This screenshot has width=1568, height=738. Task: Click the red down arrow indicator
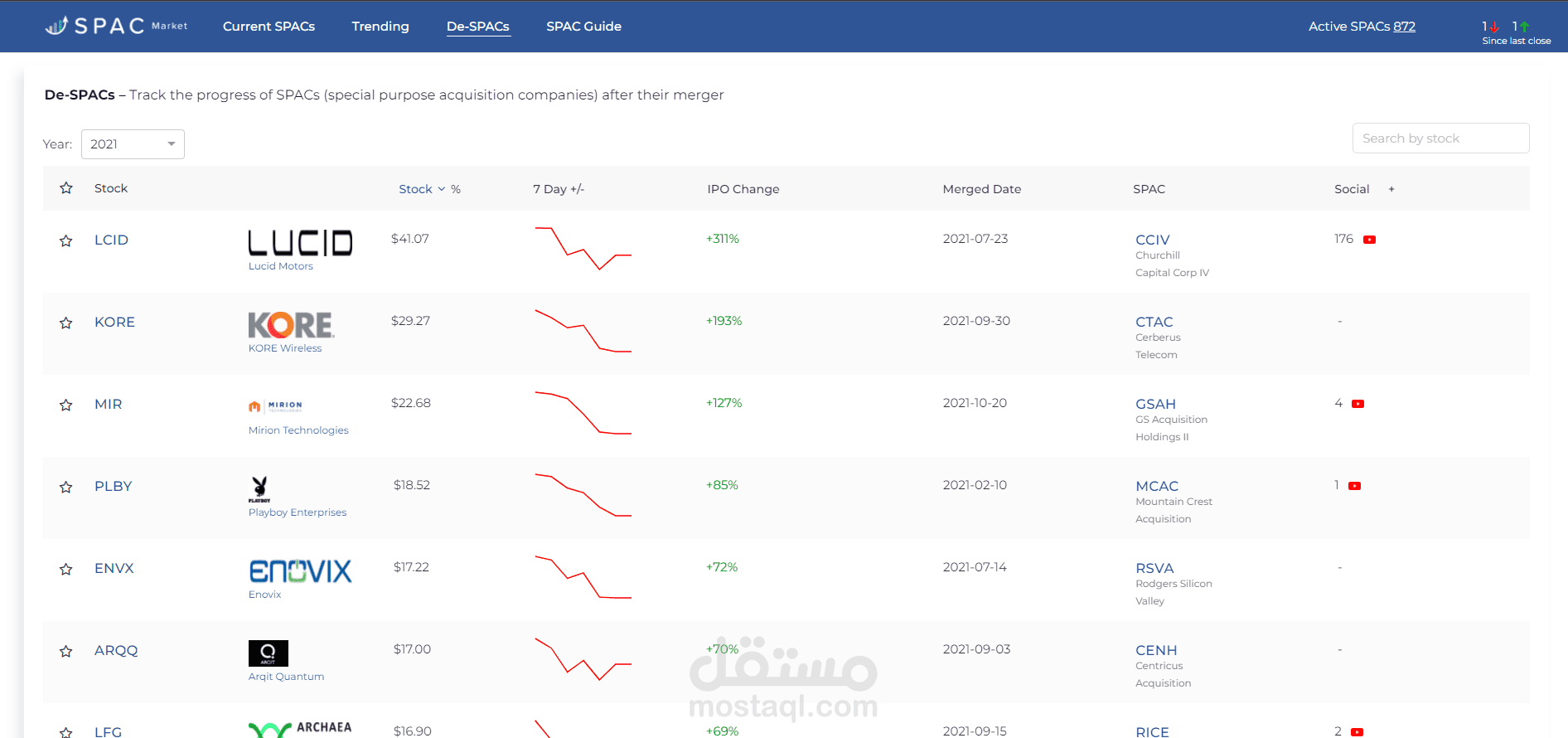1494,27
